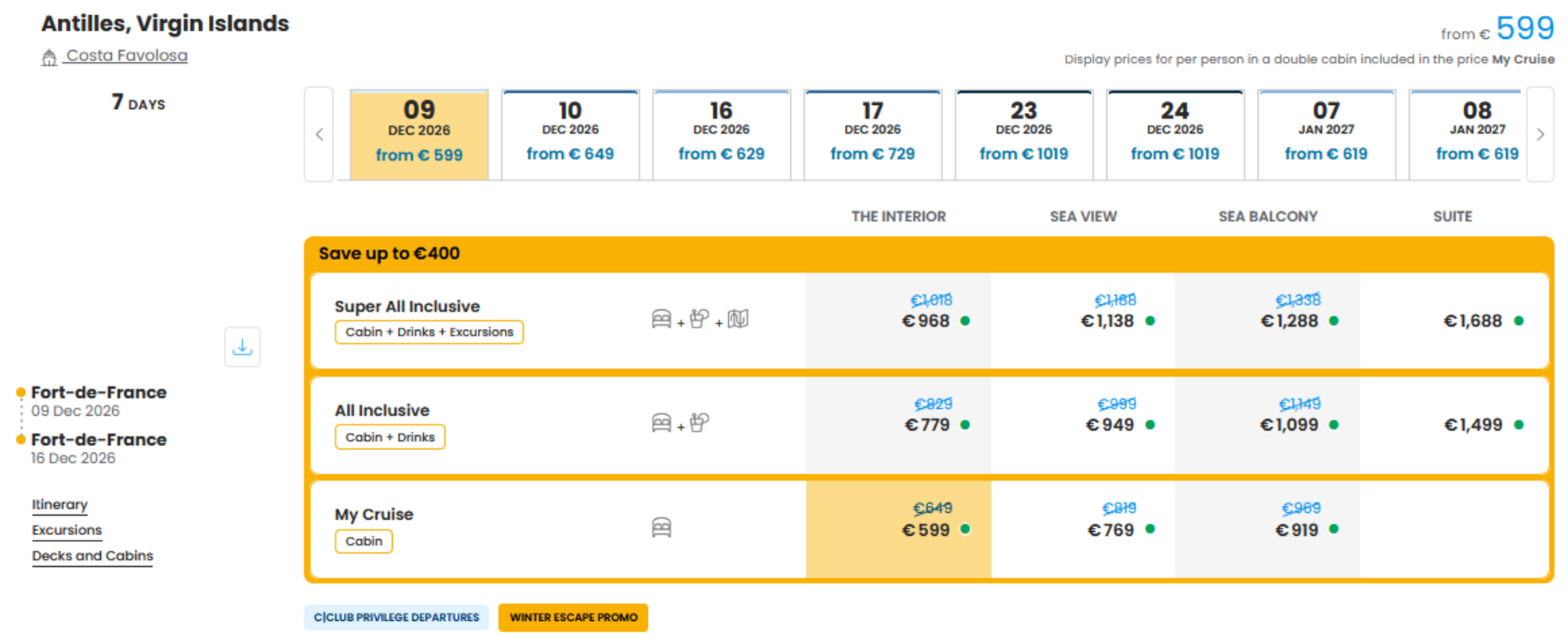
Task: Select the 08 Jan 2027 departure tab
Action: pyautogui.click(x=1465, y=134)
